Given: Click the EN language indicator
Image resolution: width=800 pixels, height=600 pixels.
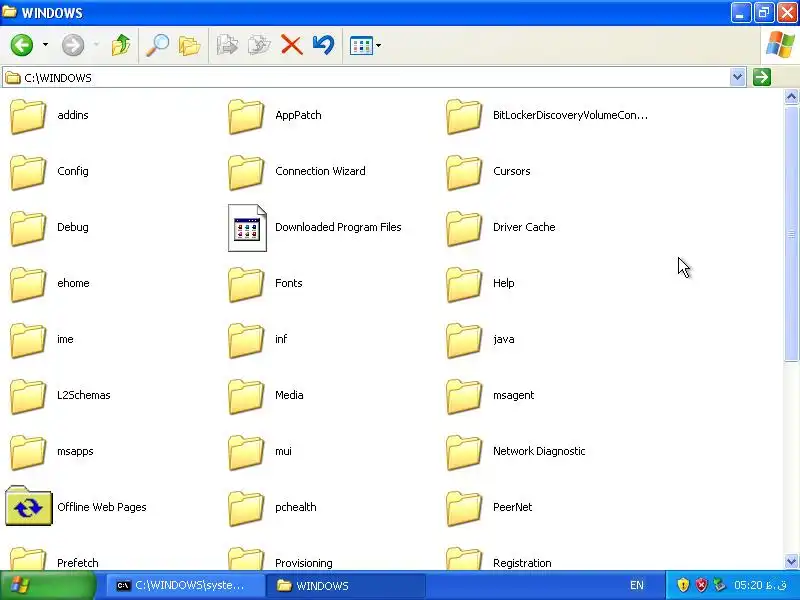Looking at the screenshot, I should click(637, 585).
